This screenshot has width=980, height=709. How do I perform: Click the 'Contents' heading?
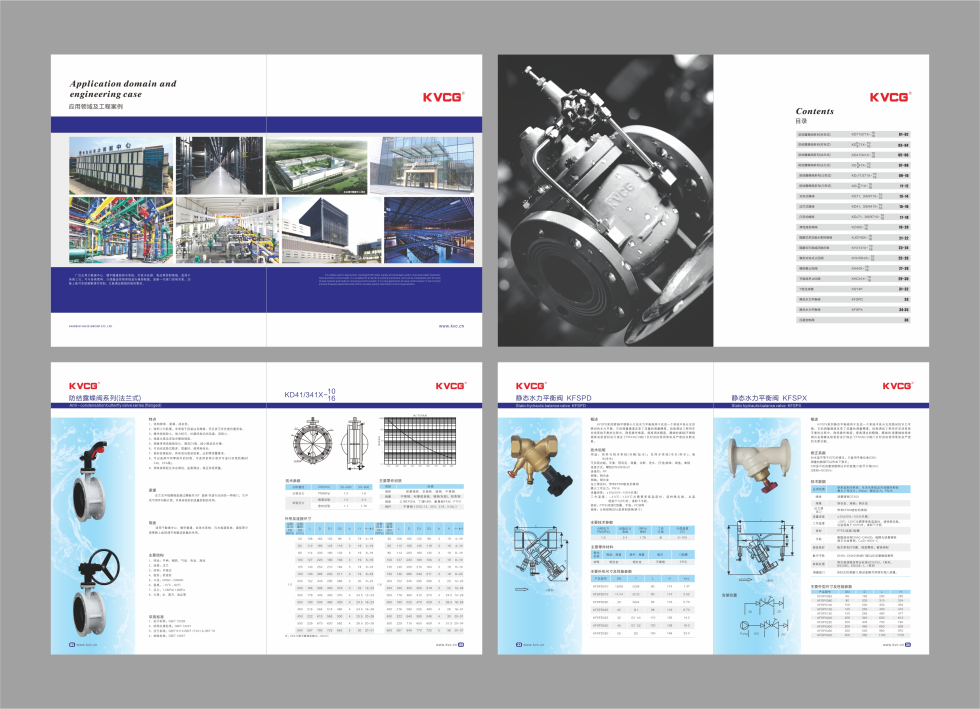(814, 111)
